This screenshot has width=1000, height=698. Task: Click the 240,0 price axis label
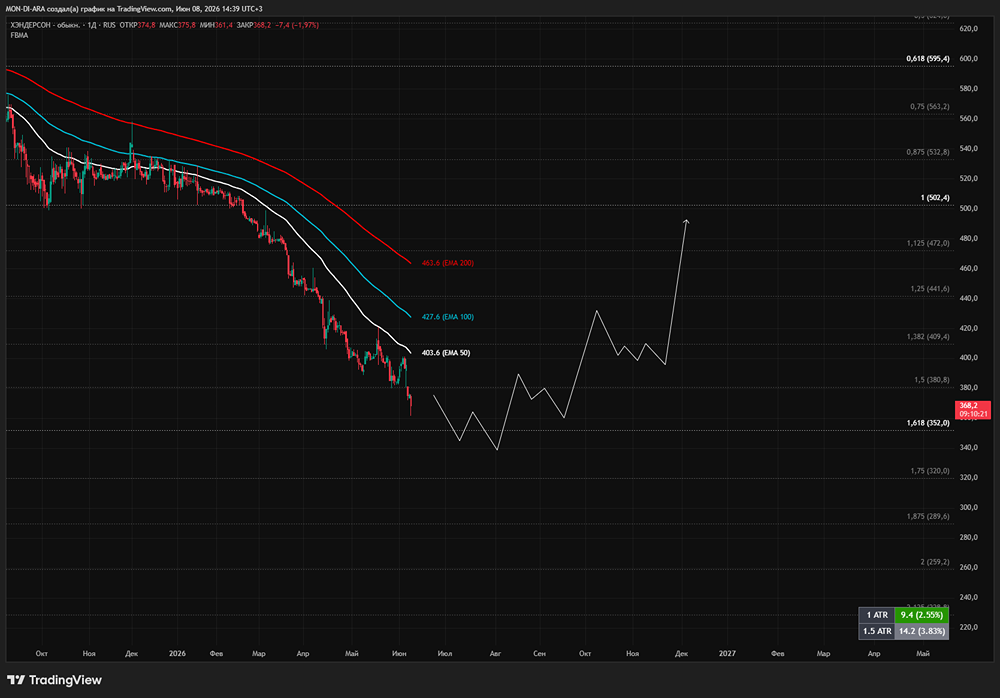tap(968, 598)
